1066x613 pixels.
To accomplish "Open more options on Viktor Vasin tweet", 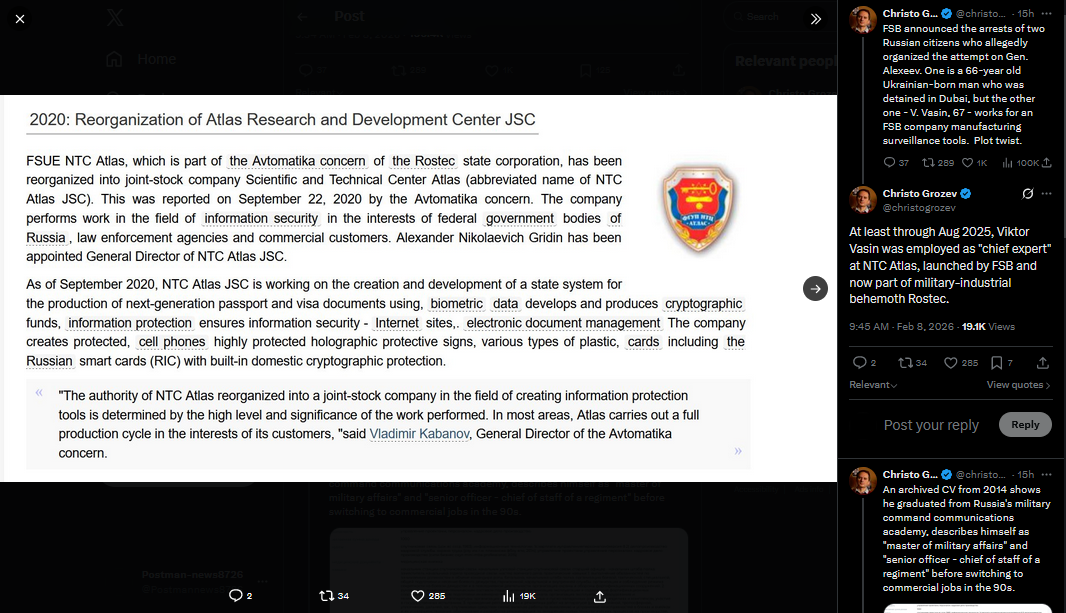I will pos(1046,194).
